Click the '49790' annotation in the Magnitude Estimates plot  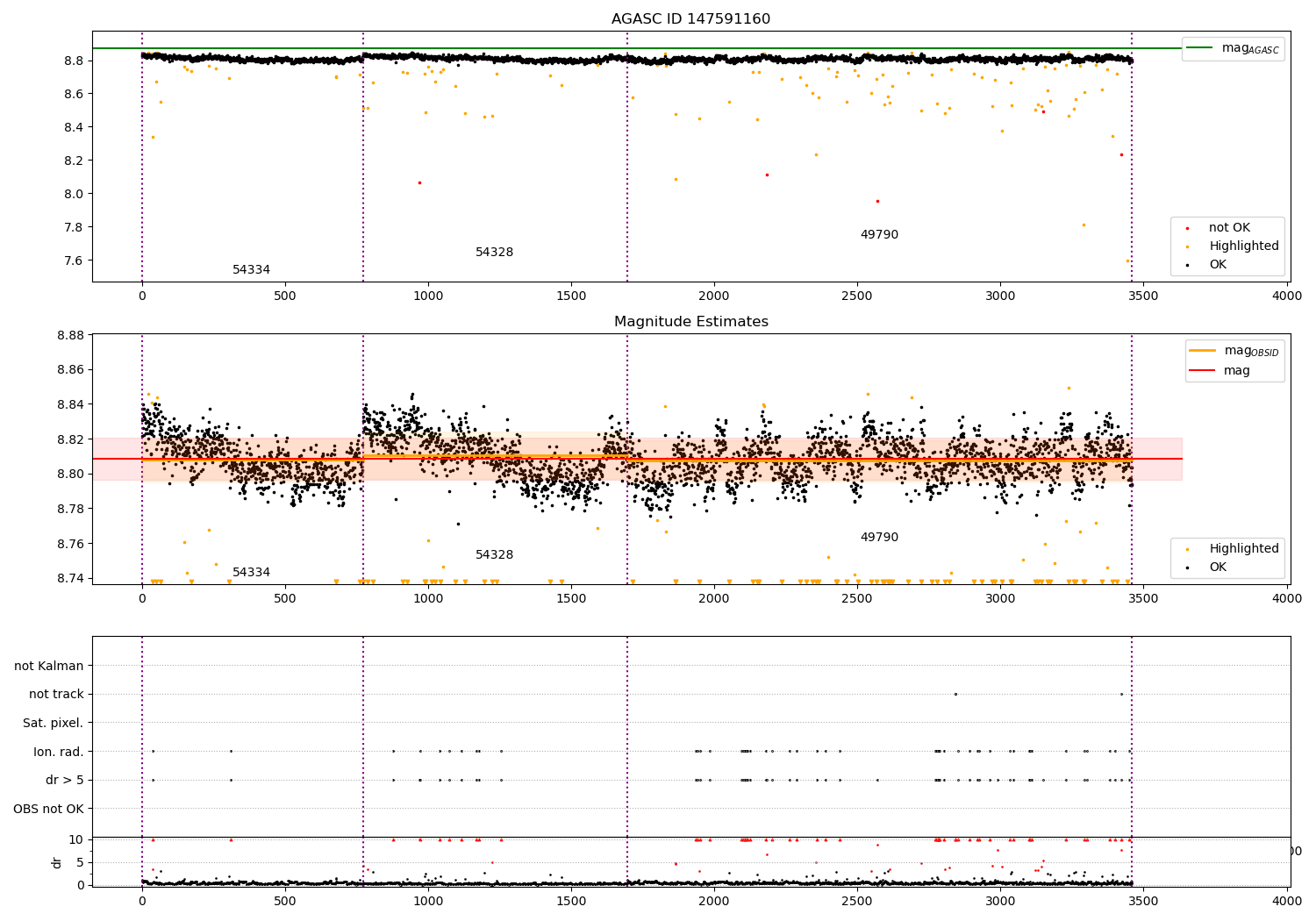(879, 538)
